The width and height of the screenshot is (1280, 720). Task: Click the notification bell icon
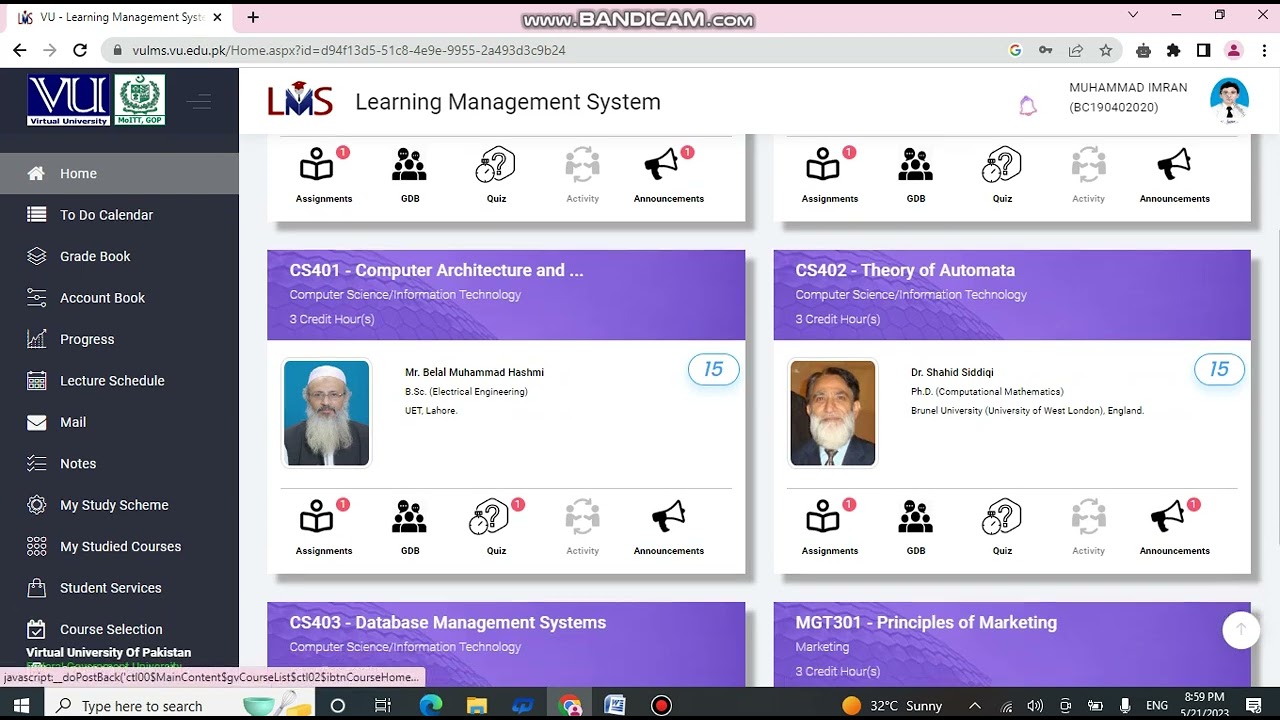click(x=1027, y=106)
